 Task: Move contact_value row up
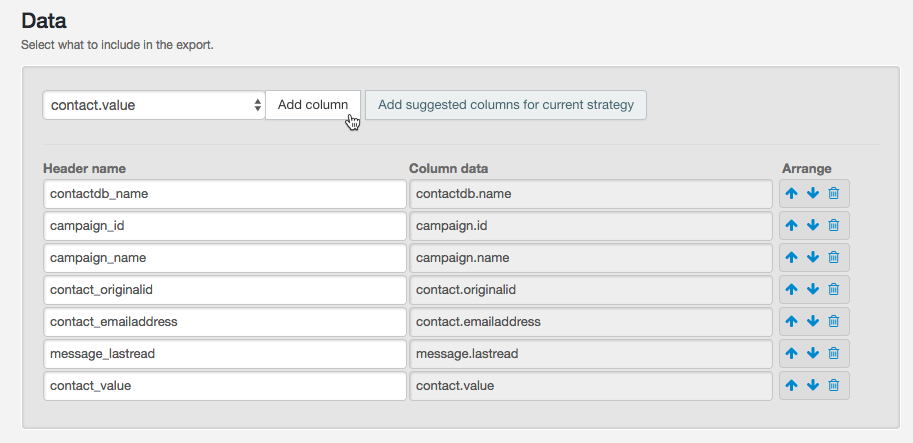791,386
